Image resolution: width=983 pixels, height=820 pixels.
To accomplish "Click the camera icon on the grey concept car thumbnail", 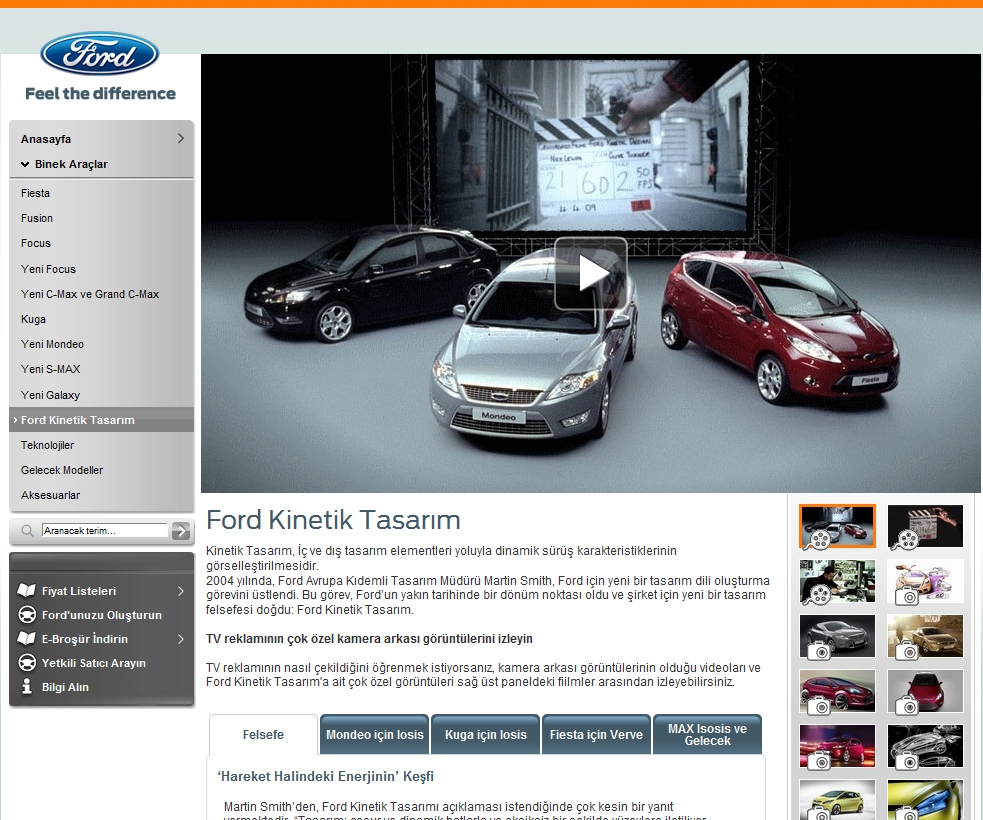I will [819, 651].
